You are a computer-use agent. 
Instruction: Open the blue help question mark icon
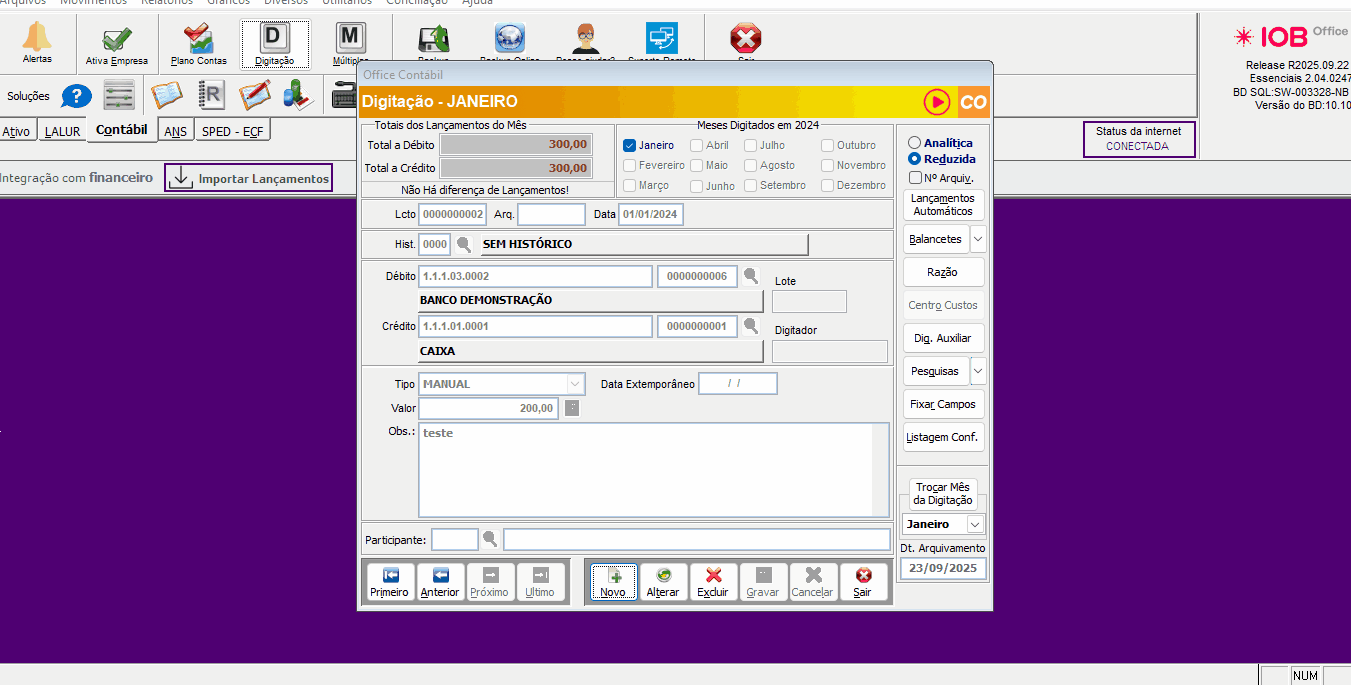click(x=77, y=96)
